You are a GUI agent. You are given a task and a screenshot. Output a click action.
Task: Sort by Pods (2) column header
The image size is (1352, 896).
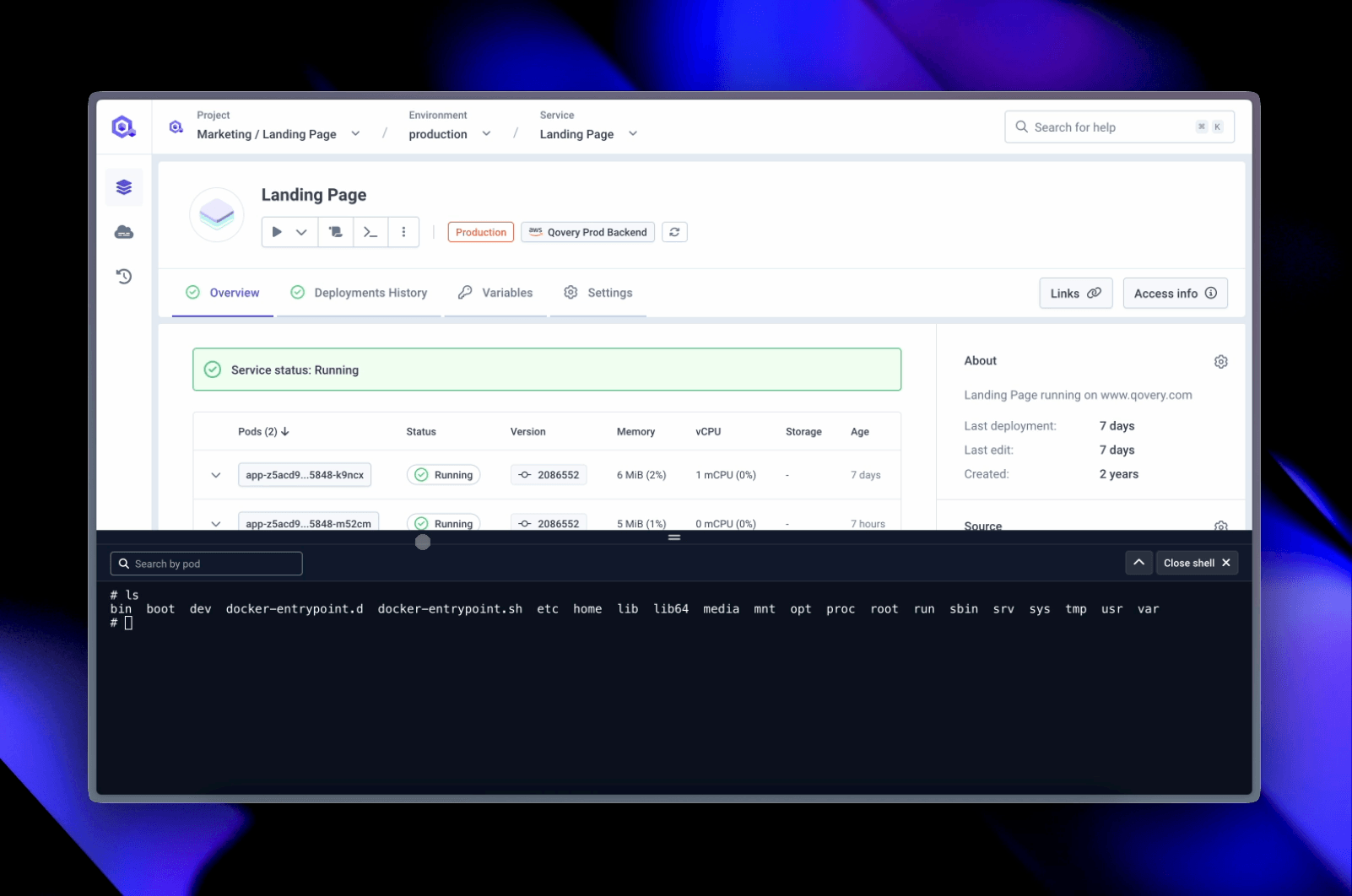(x=263, y=431)
